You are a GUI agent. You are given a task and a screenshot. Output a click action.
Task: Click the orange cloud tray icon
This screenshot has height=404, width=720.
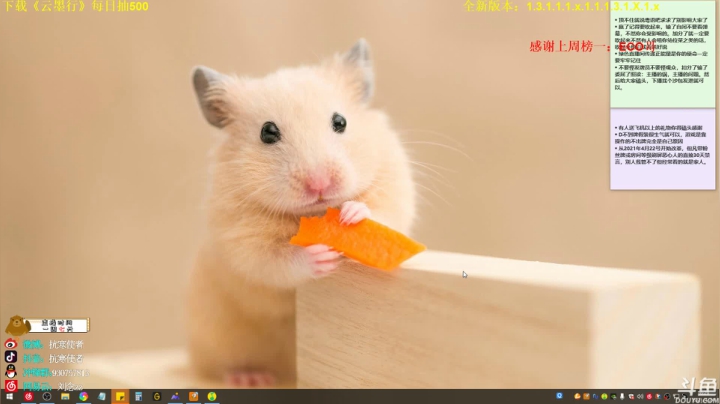click(577, 396)
